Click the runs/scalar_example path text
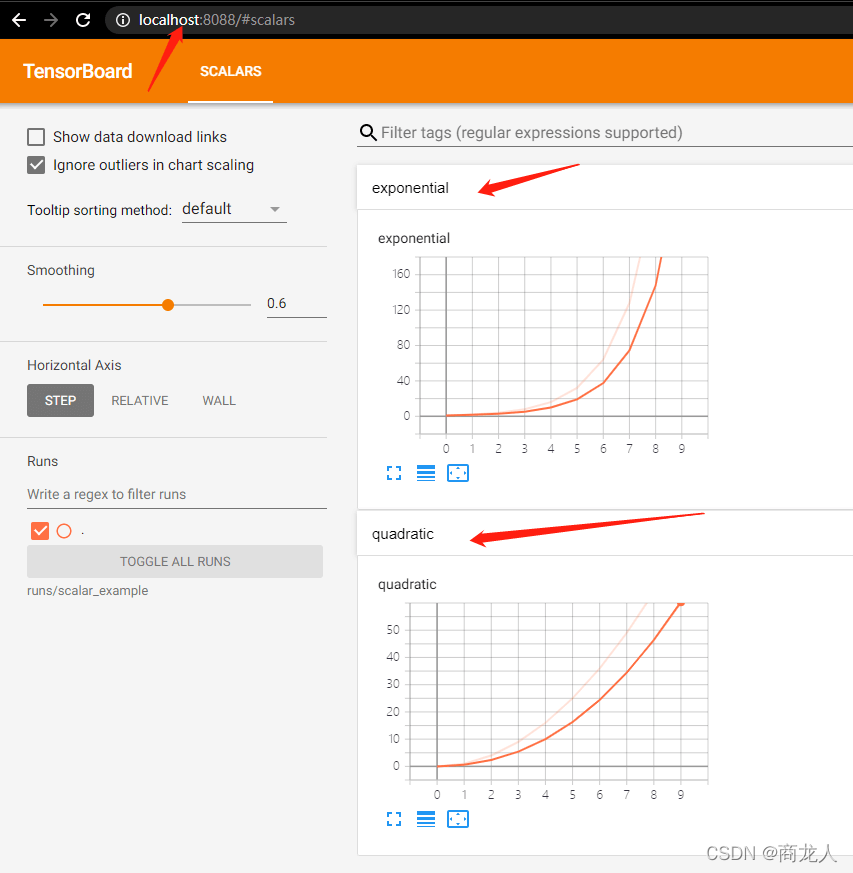 [87, 591]
